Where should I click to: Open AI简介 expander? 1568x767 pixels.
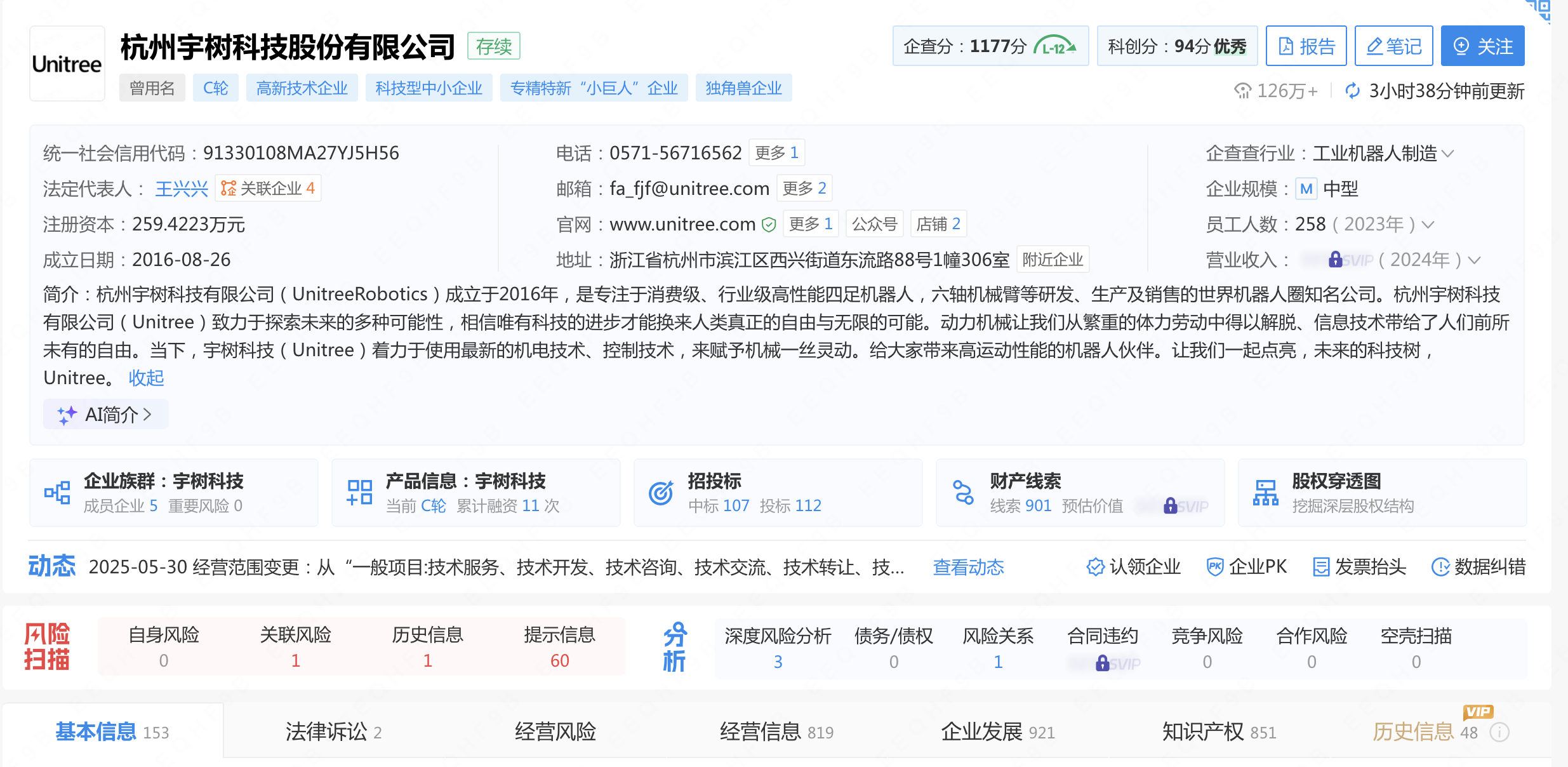tap(105, 415)
